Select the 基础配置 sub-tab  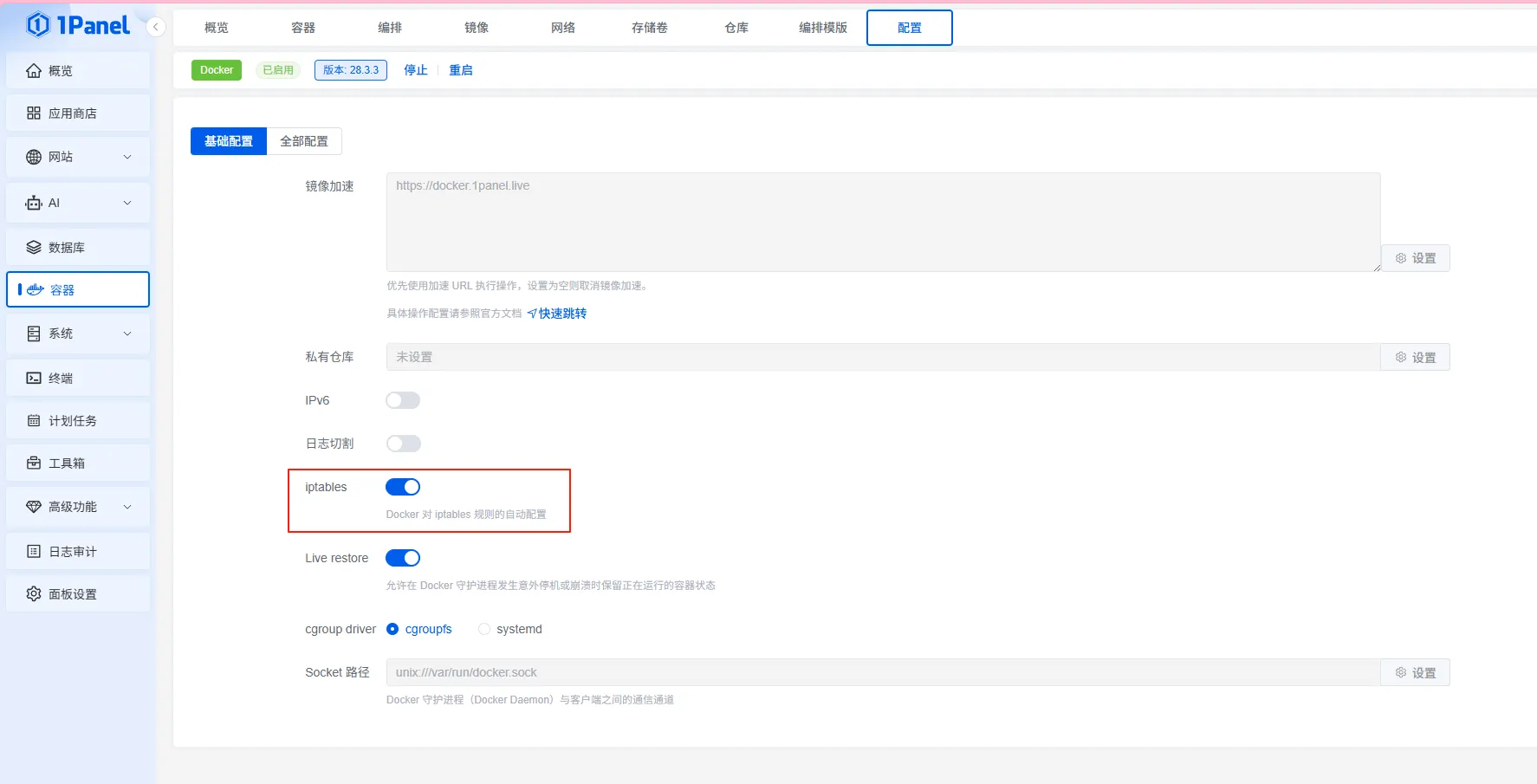click(229, 141)
